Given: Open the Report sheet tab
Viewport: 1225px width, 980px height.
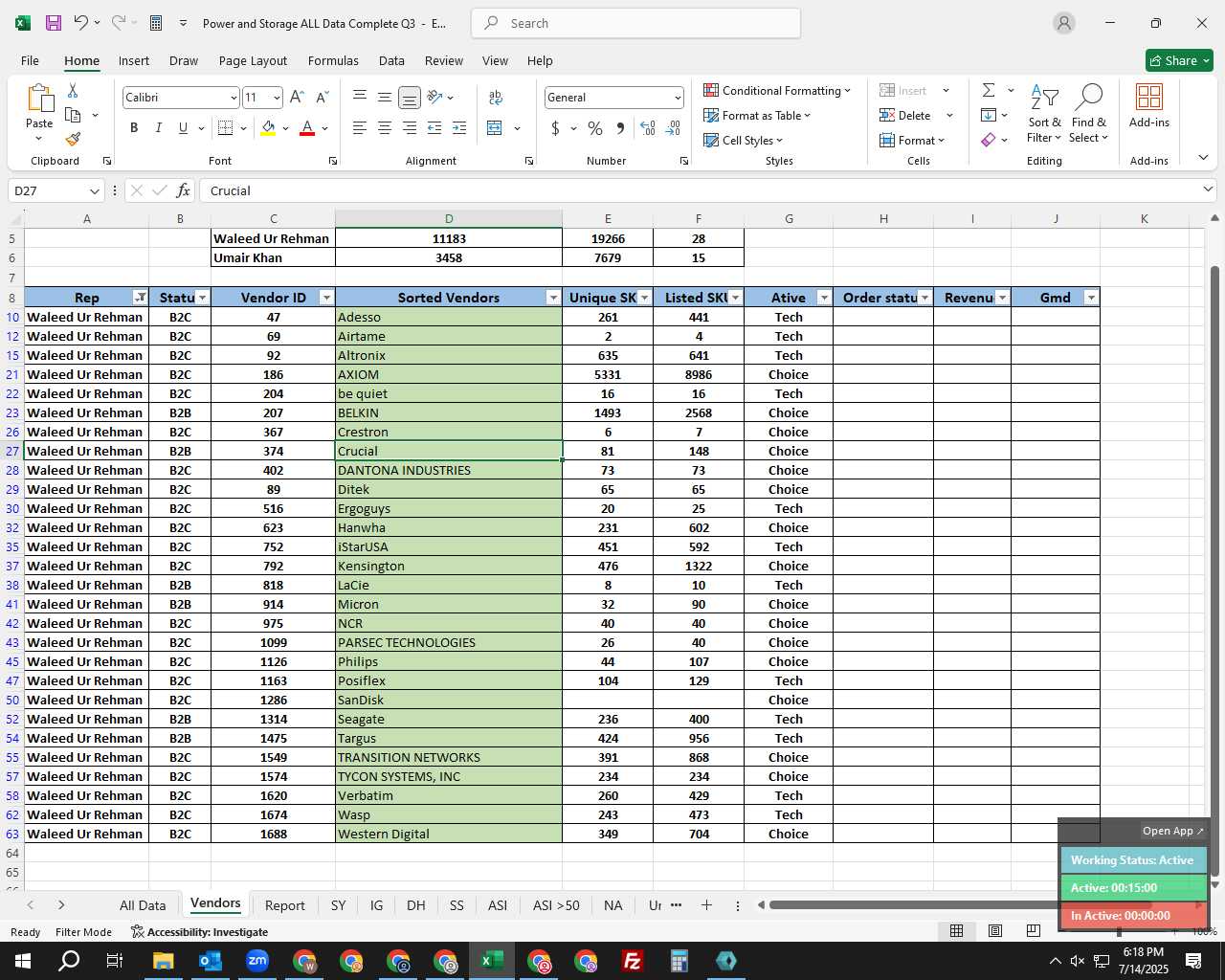Looking at the screenshot, I should coord(284,905).
